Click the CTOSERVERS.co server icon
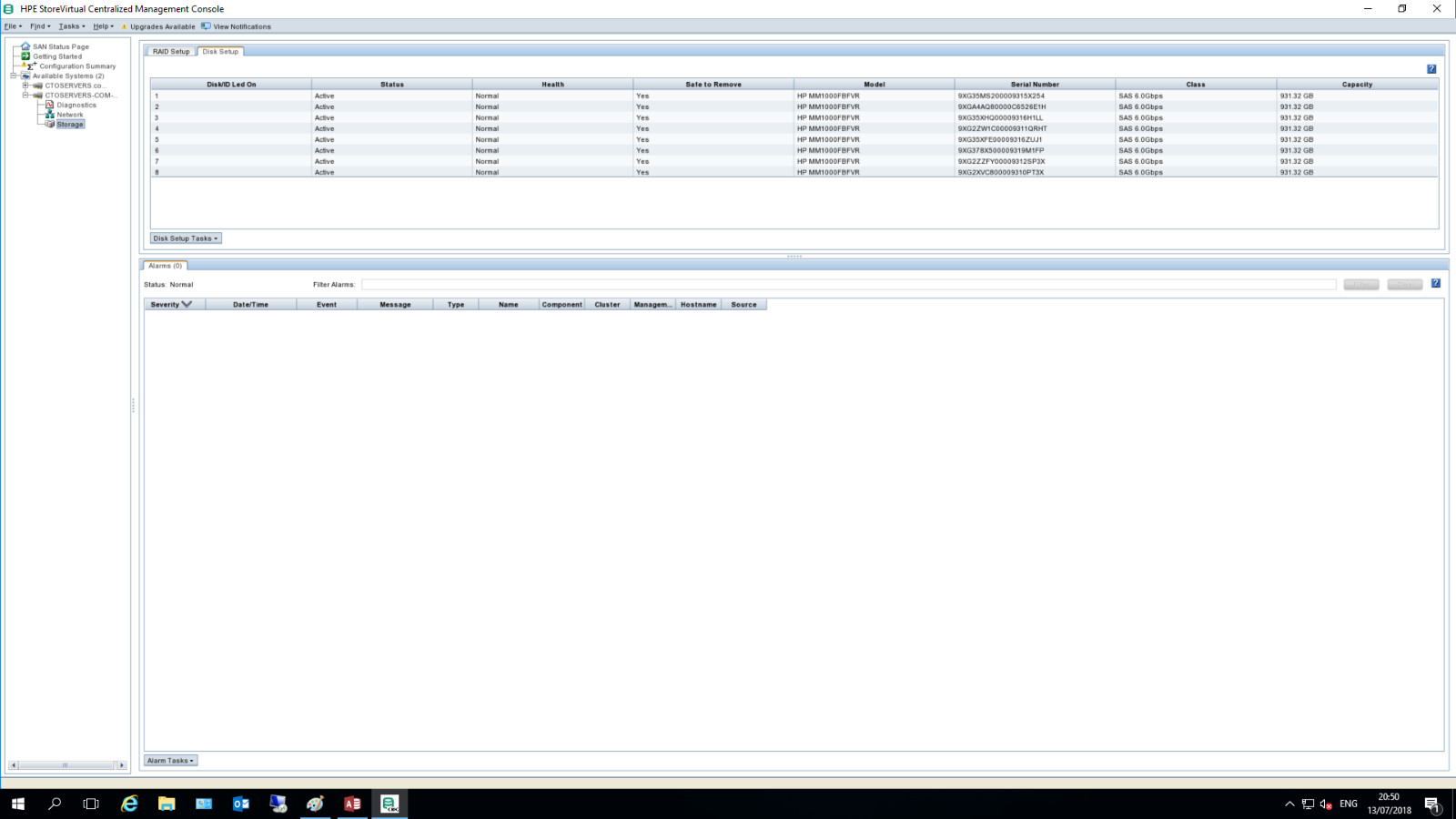Screen dimensions: 1456x819 [x=38, y=86]
